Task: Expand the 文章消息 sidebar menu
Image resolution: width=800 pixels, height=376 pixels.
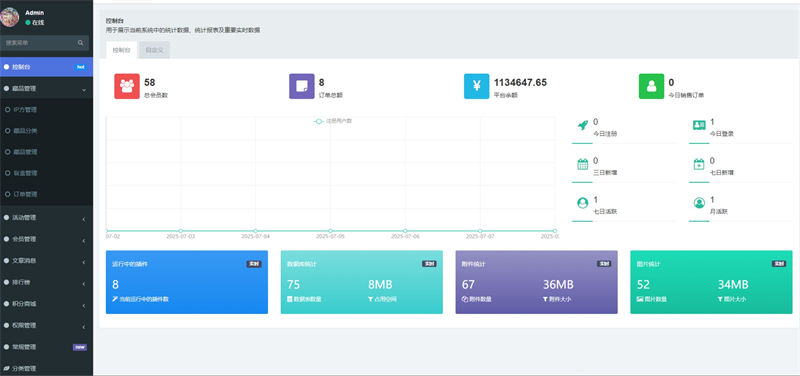Action: (46, 261)
